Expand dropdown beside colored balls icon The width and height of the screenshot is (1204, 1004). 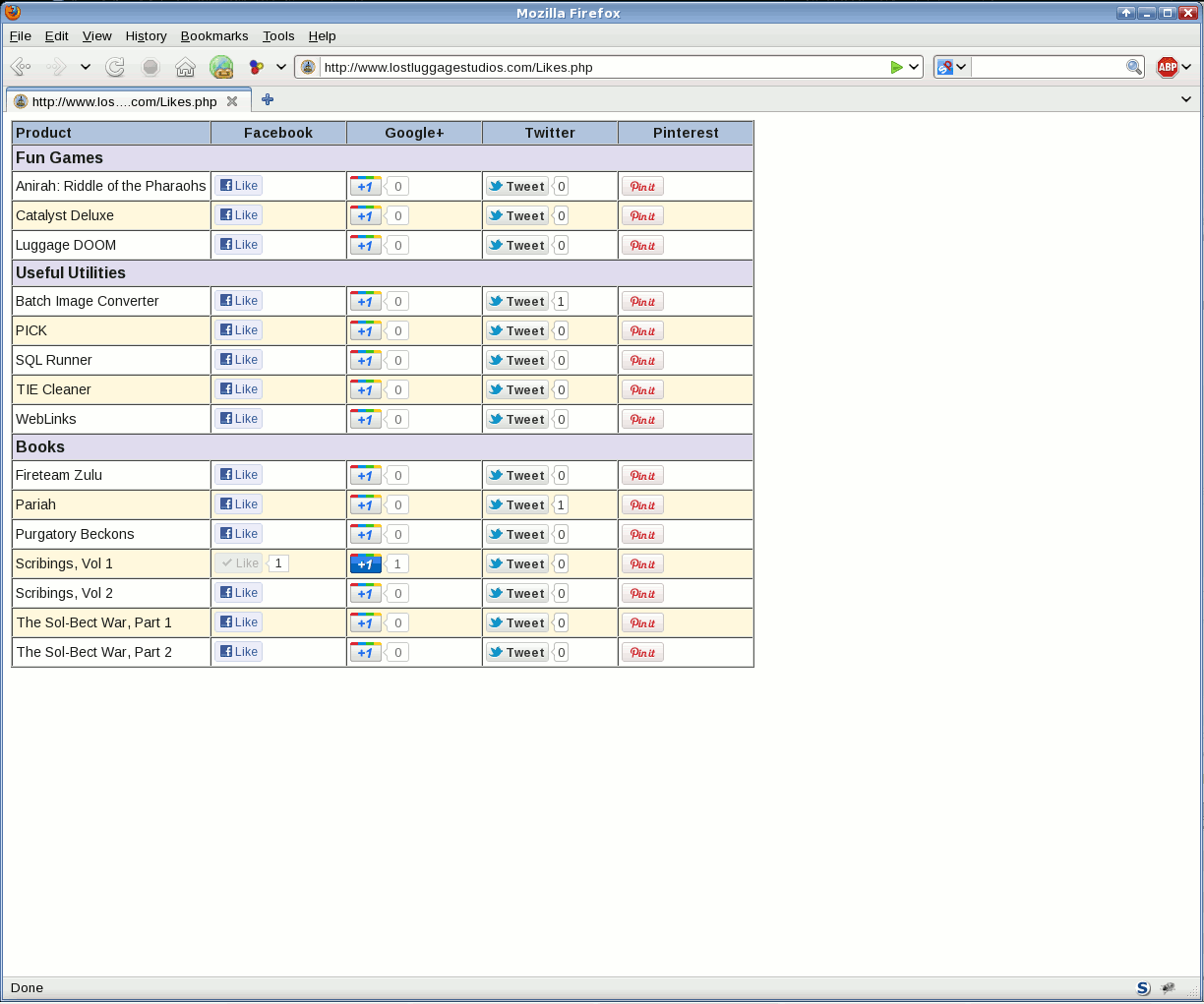280,67
